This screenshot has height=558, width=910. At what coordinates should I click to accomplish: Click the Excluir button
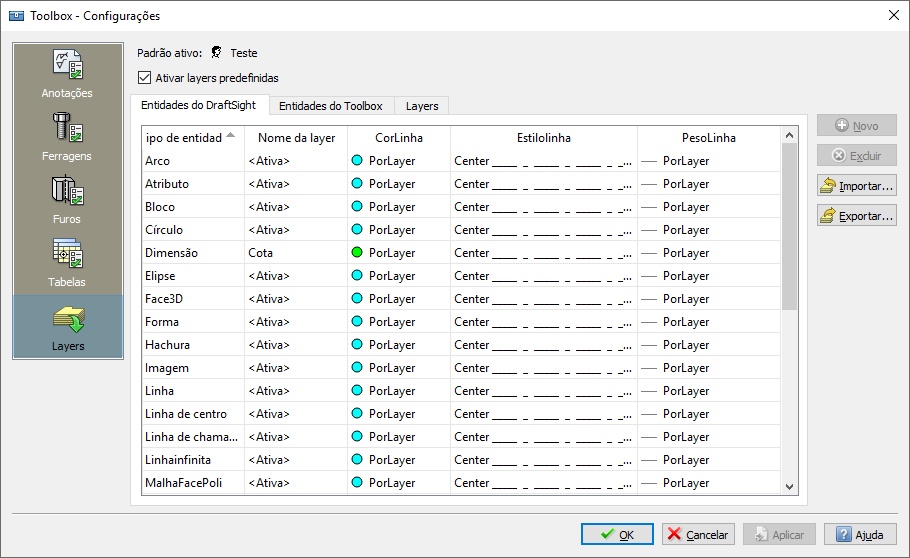pos(857,156)
